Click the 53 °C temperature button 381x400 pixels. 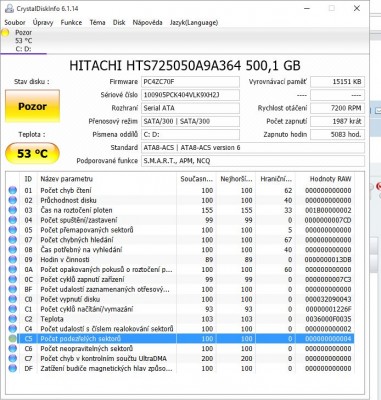point(32,154)
